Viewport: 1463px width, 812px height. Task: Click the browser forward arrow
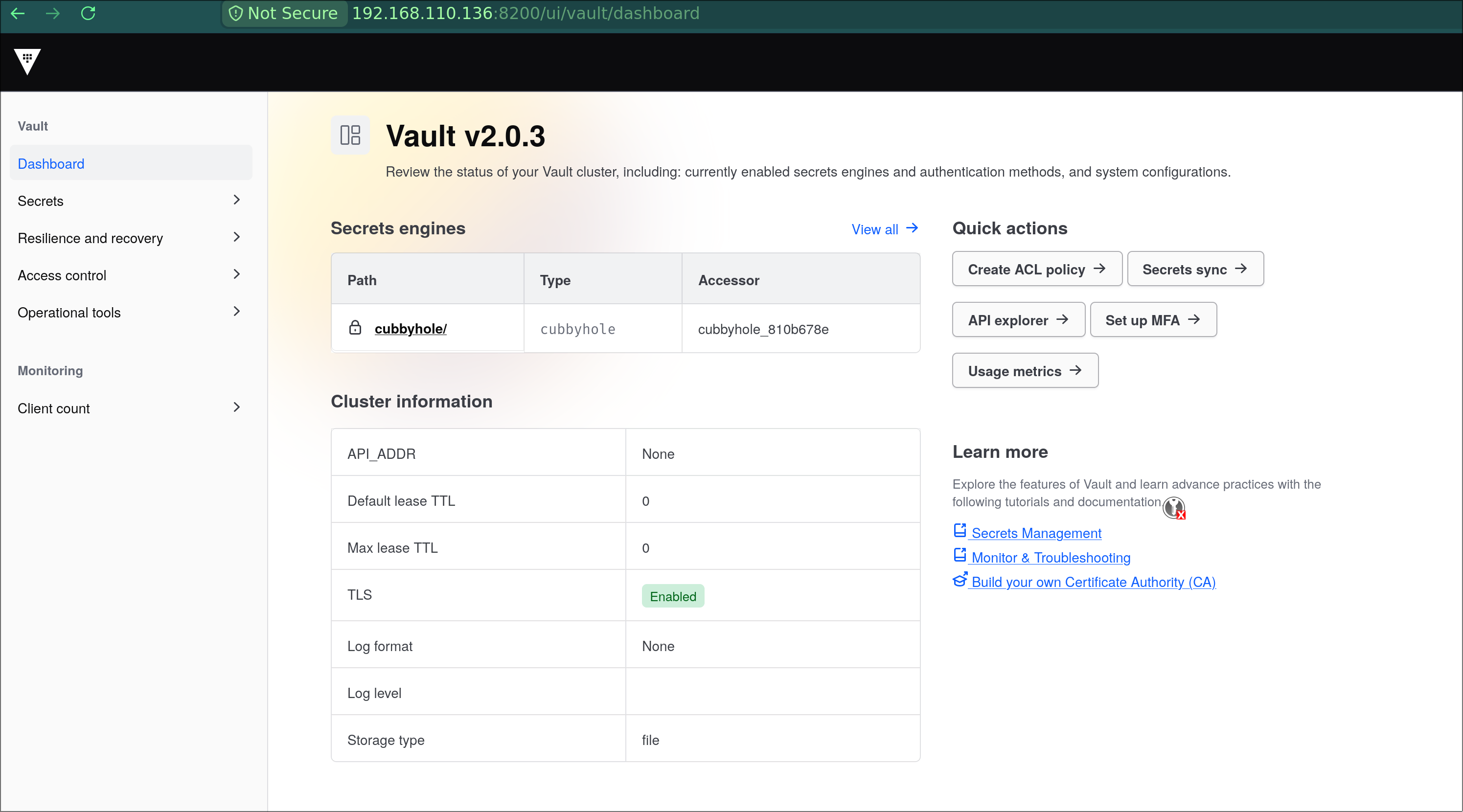tap(53, 13)
